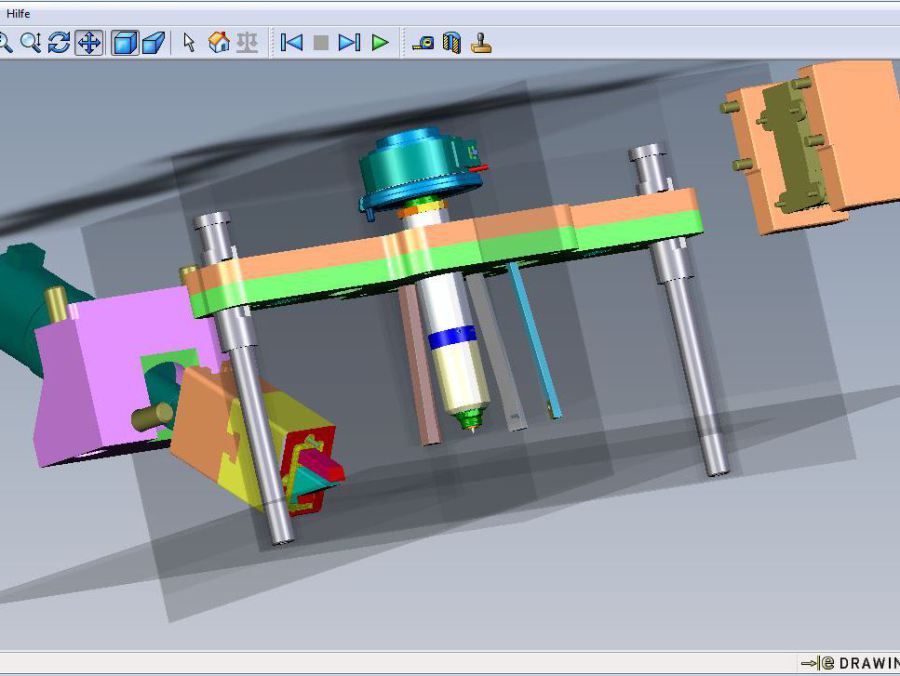
Task: Open the Stamp tool
Action: (x=482, y=43)
